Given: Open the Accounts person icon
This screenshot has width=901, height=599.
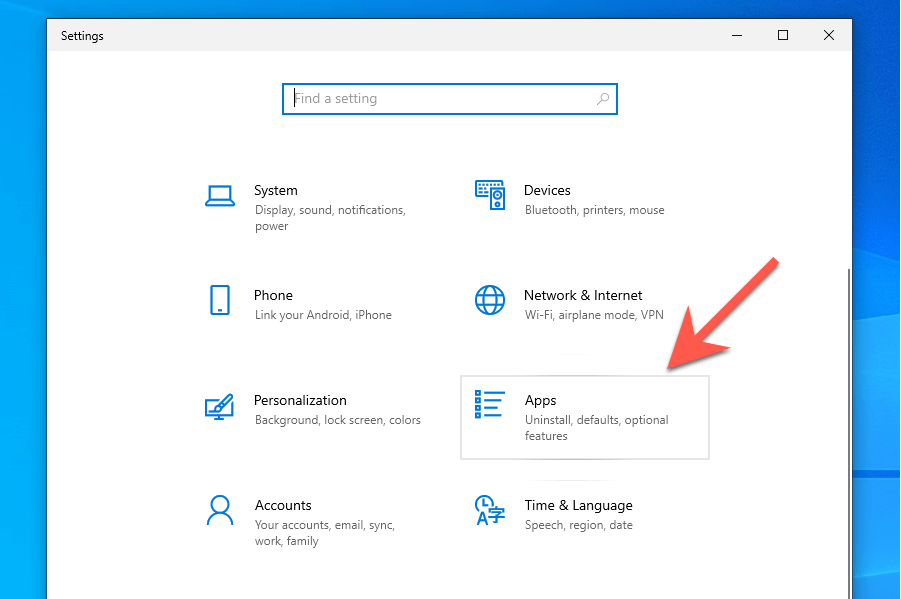Looking at the screenshot, I should click(220, 510).
